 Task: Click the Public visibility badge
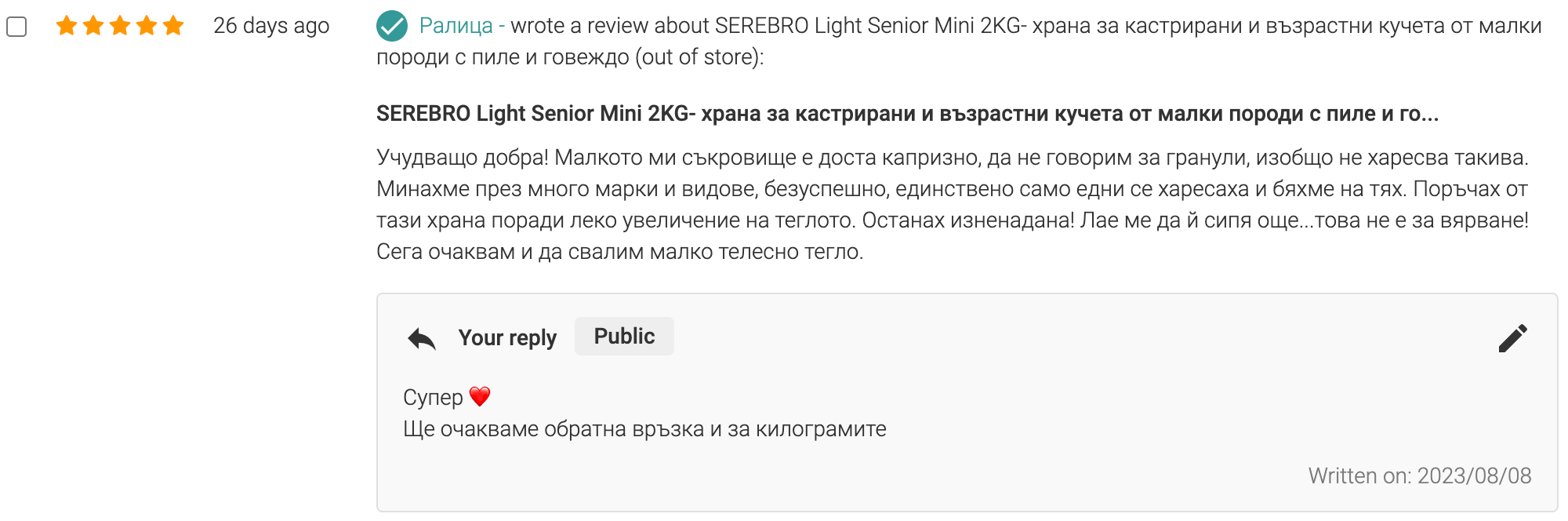point(624,337)
